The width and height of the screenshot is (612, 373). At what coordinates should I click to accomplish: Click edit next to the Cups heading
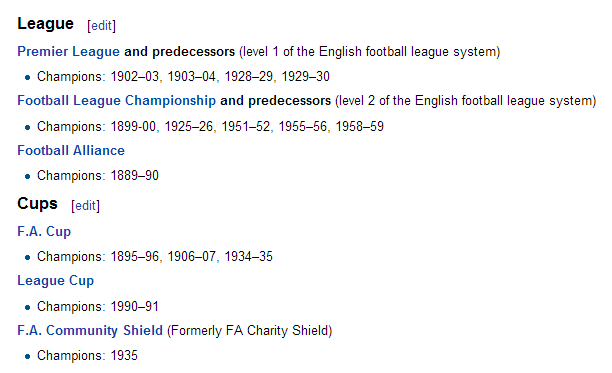click(85, 206)
